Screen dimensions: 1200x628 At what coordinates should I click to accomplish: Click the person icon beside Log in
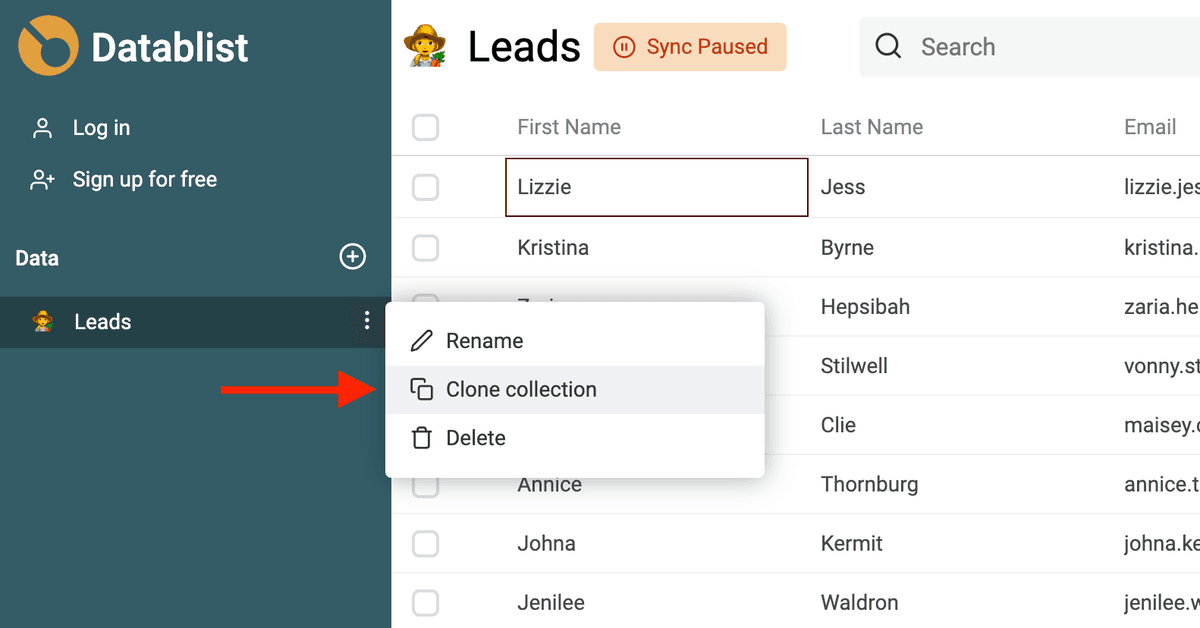coord(42,128)
